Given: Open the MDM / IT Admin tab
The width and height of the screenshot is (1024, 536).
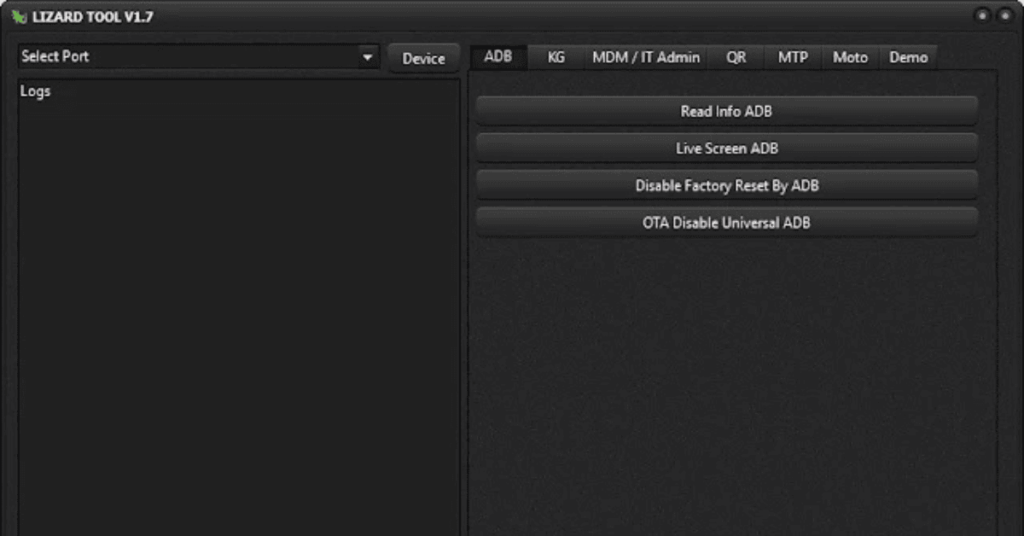Looking at the screenshot, I should 646,57.
